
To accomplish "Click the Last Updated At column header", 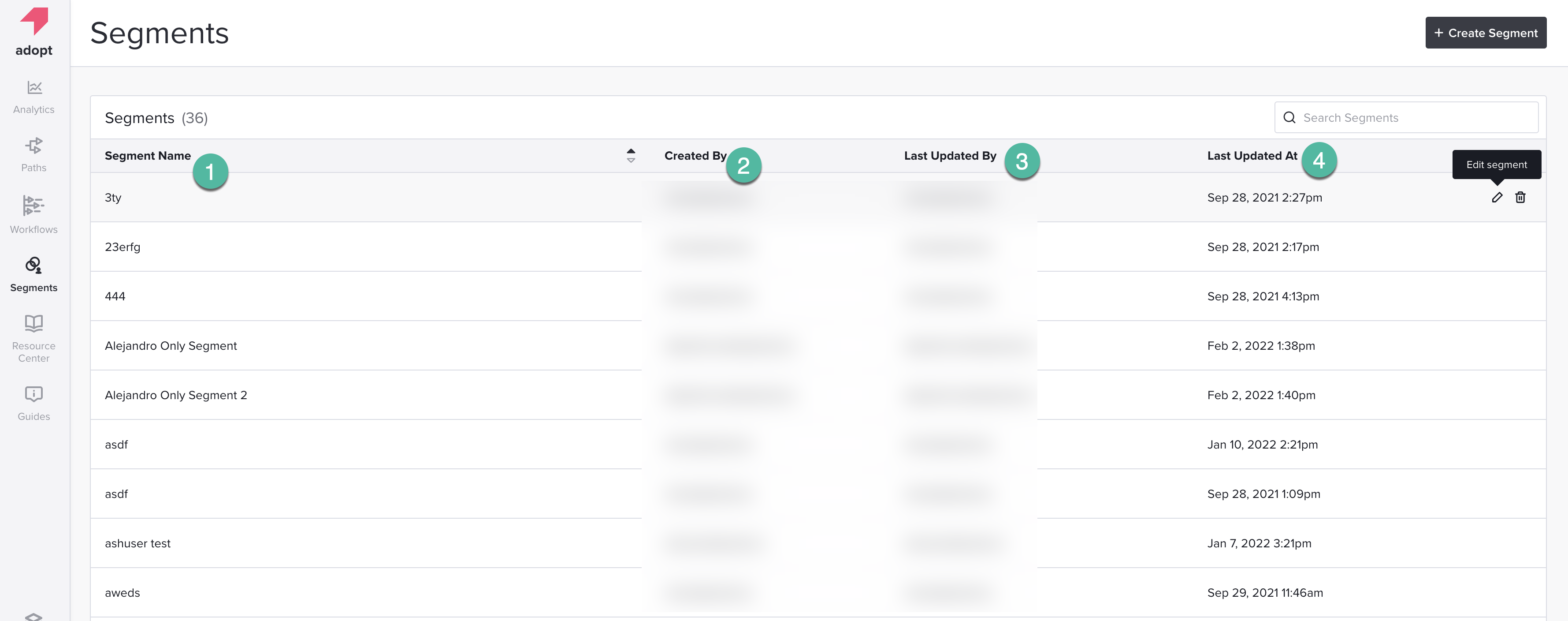I will (1252, 155).
